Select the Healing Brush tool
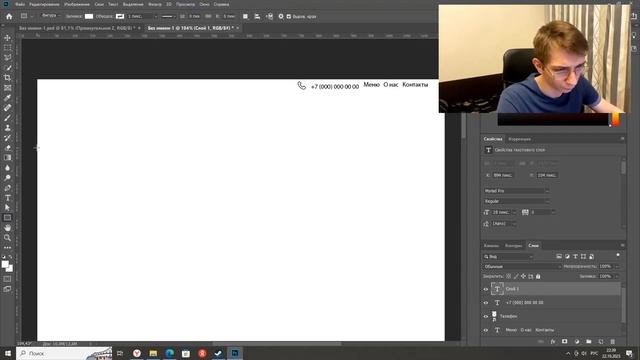Screen dimensions: 640x360 (x=7, y=108)
